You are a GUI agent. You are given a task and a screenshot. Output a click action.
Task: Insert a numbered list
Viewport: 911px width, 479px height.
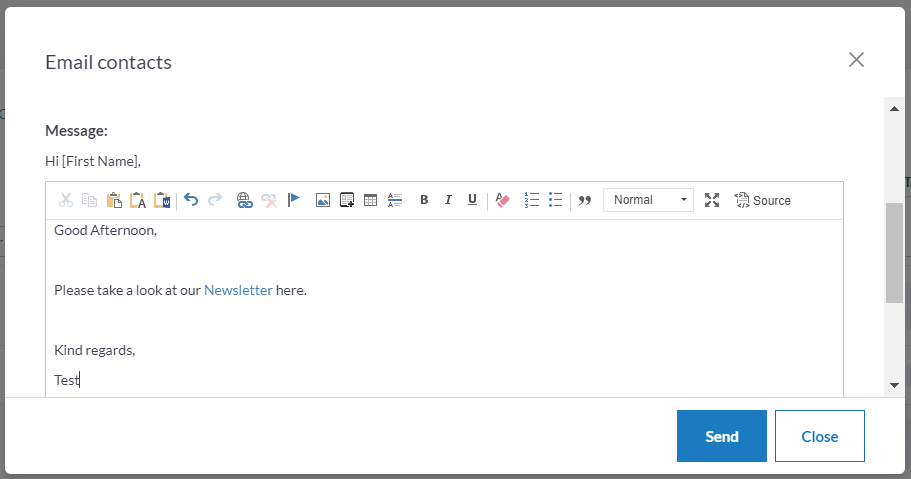click(532, 200)
